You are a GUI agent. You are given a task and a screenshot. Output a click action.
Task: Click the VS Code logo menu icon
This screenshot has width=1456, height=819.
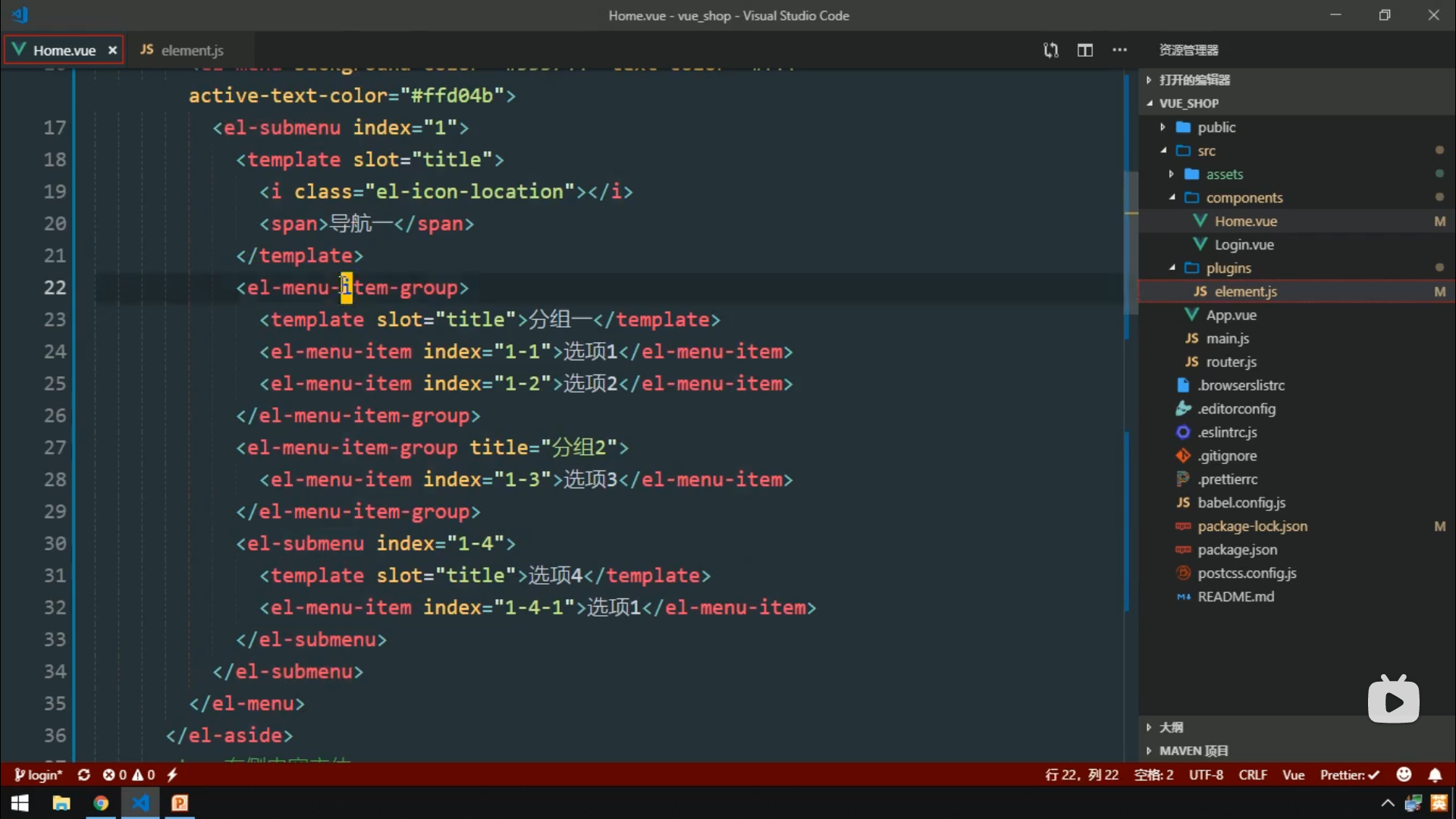tap(20, 14)
